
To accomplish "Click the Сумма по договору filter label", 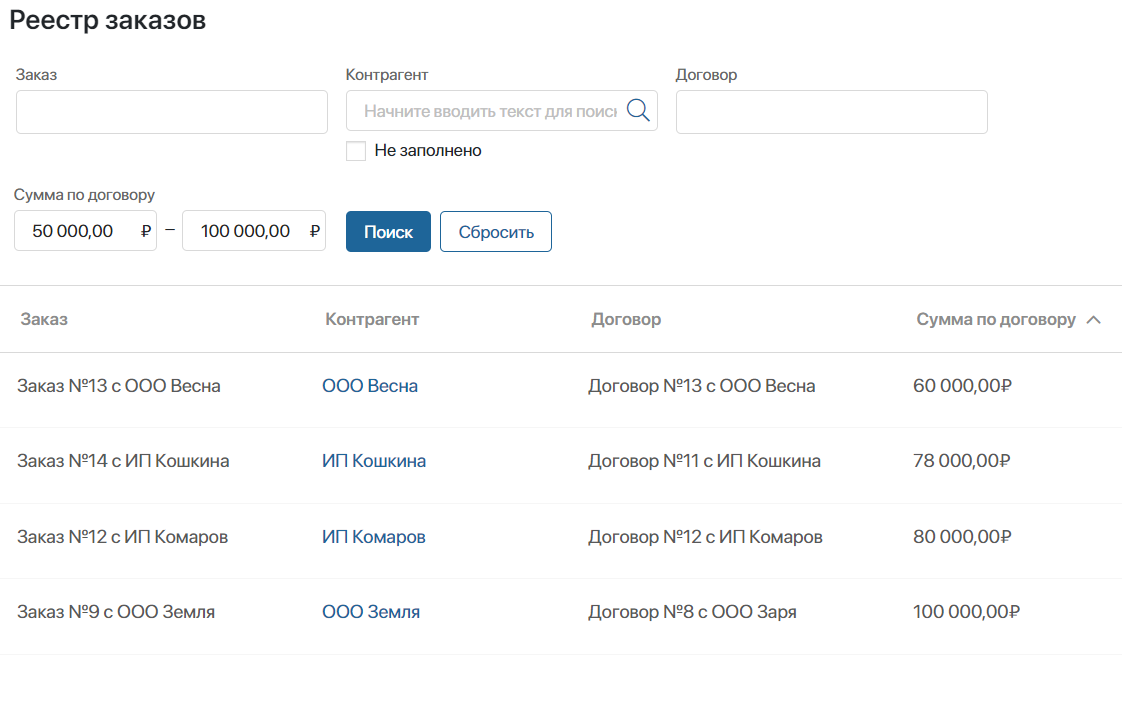I will (84, 195).
